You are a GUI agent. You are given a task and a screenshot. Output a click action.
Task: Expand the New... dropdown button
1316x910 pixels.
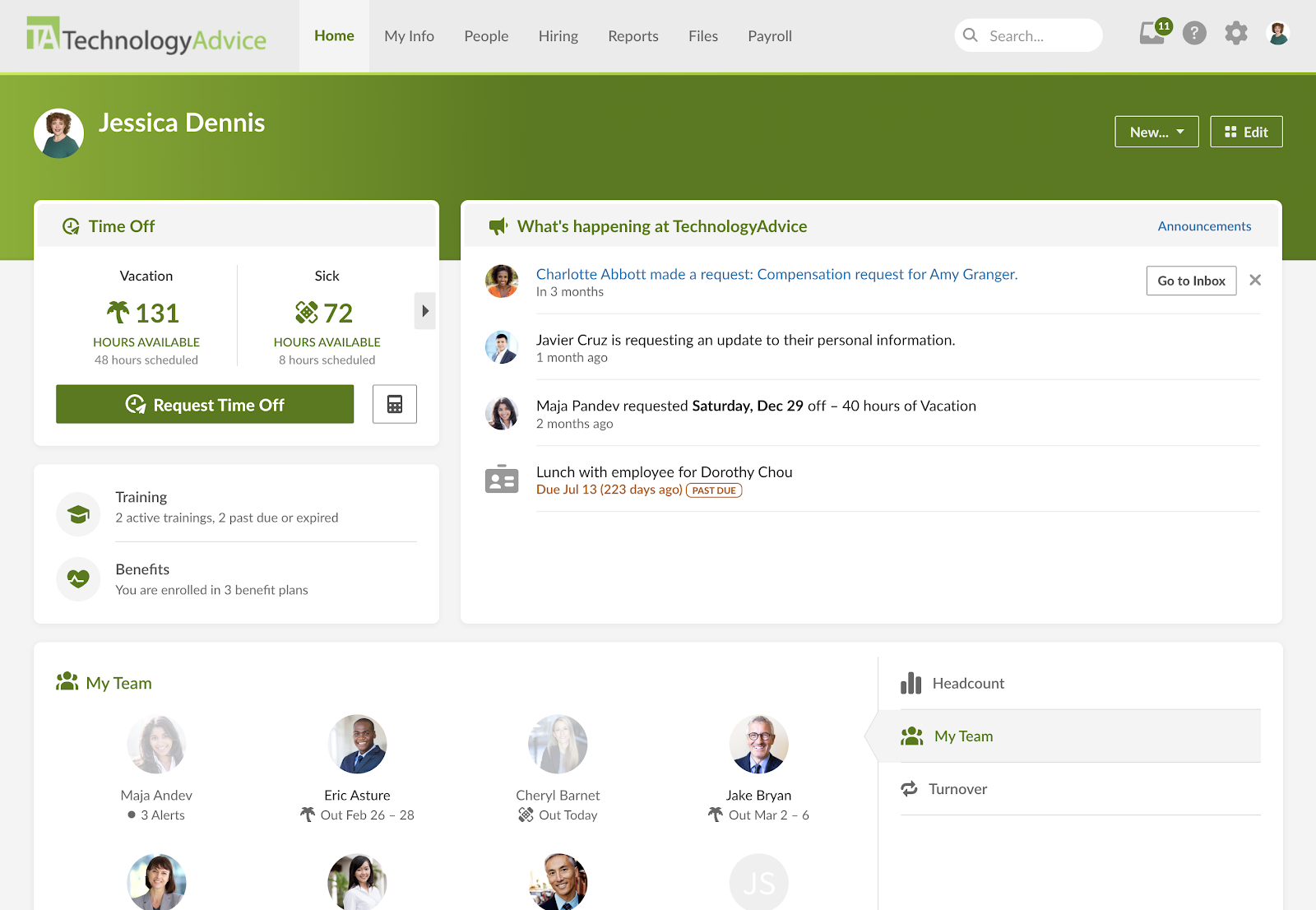(1156, 132)
